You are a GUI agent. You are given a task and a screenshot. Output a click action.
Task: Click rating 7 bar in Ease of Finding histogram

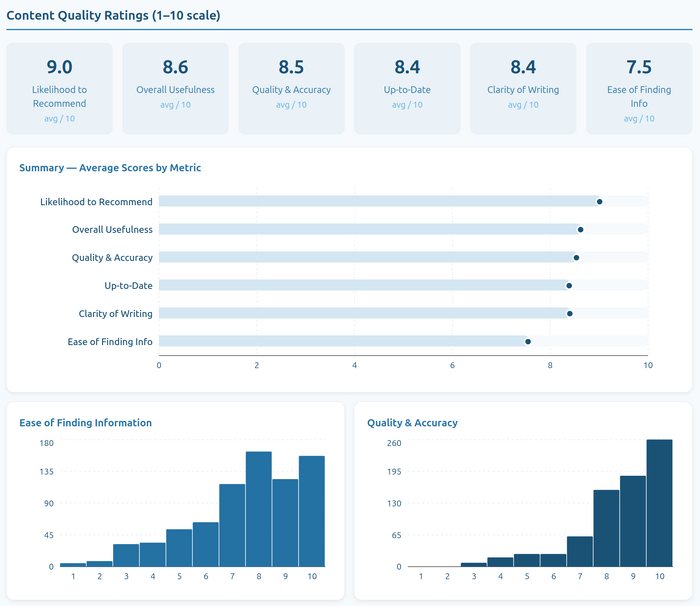(x=232, y=526)
